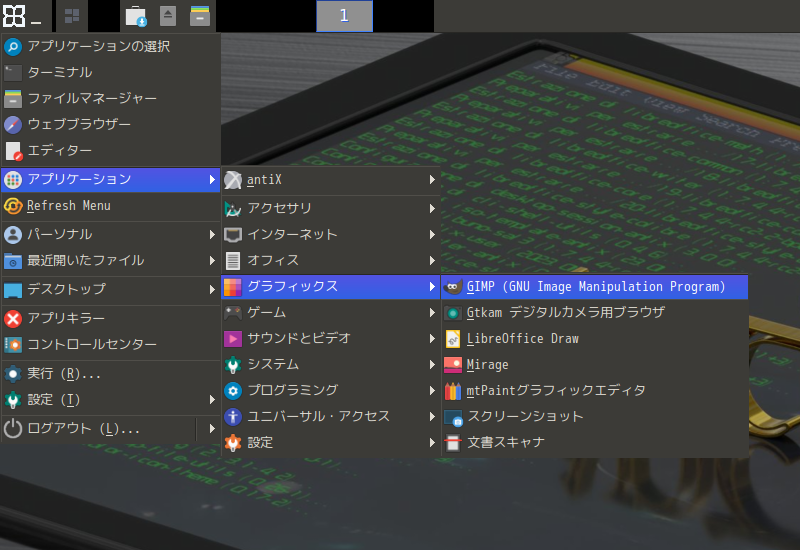The image size is (800, 550).
Task: Launch アプリキラー from the menu
Action: tap(111, 318)
